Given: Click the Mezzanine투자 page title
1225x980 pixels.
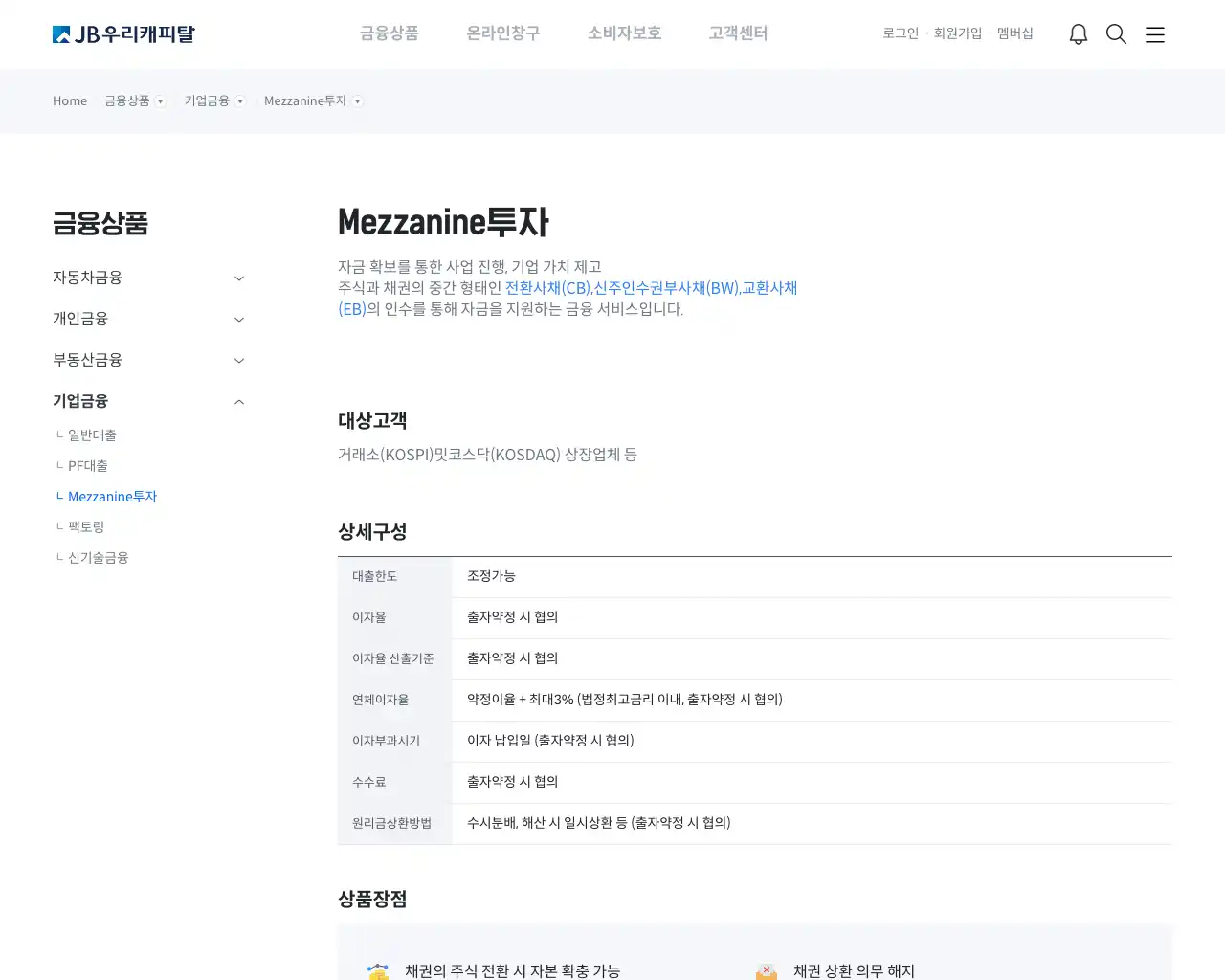Looking at the screenshot, I should [443, 222].
